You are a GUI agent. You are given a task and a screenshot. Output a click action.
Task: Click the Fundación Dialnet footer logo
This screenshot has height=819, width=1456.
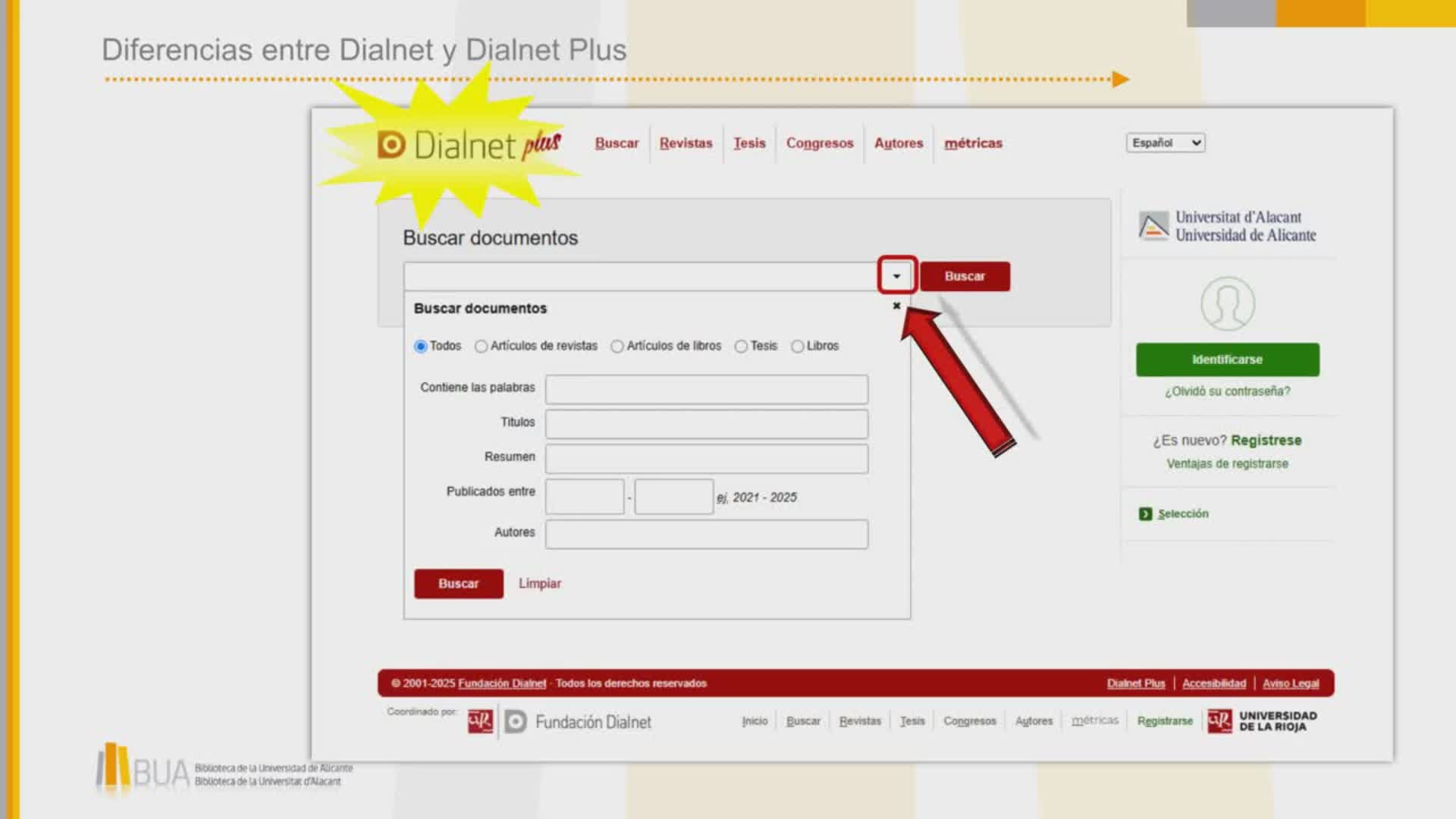(x=579, y=722)
